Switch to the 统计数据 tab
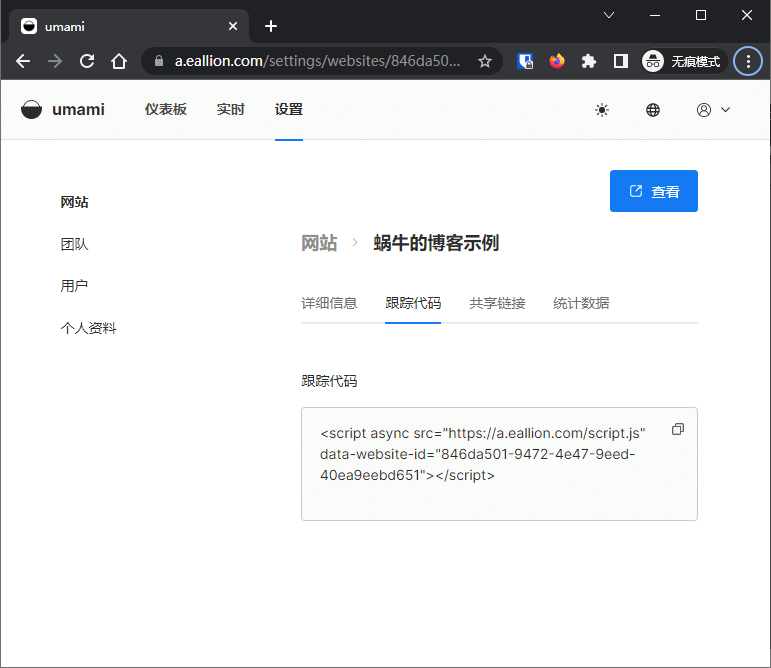 581,303
